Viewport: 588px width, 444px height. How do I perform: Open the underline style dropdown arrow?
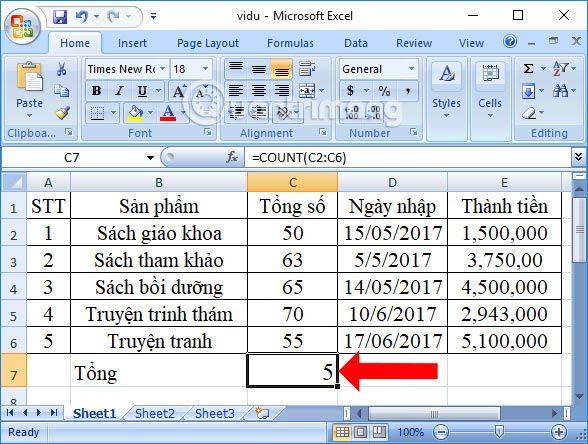click(159, 91)
